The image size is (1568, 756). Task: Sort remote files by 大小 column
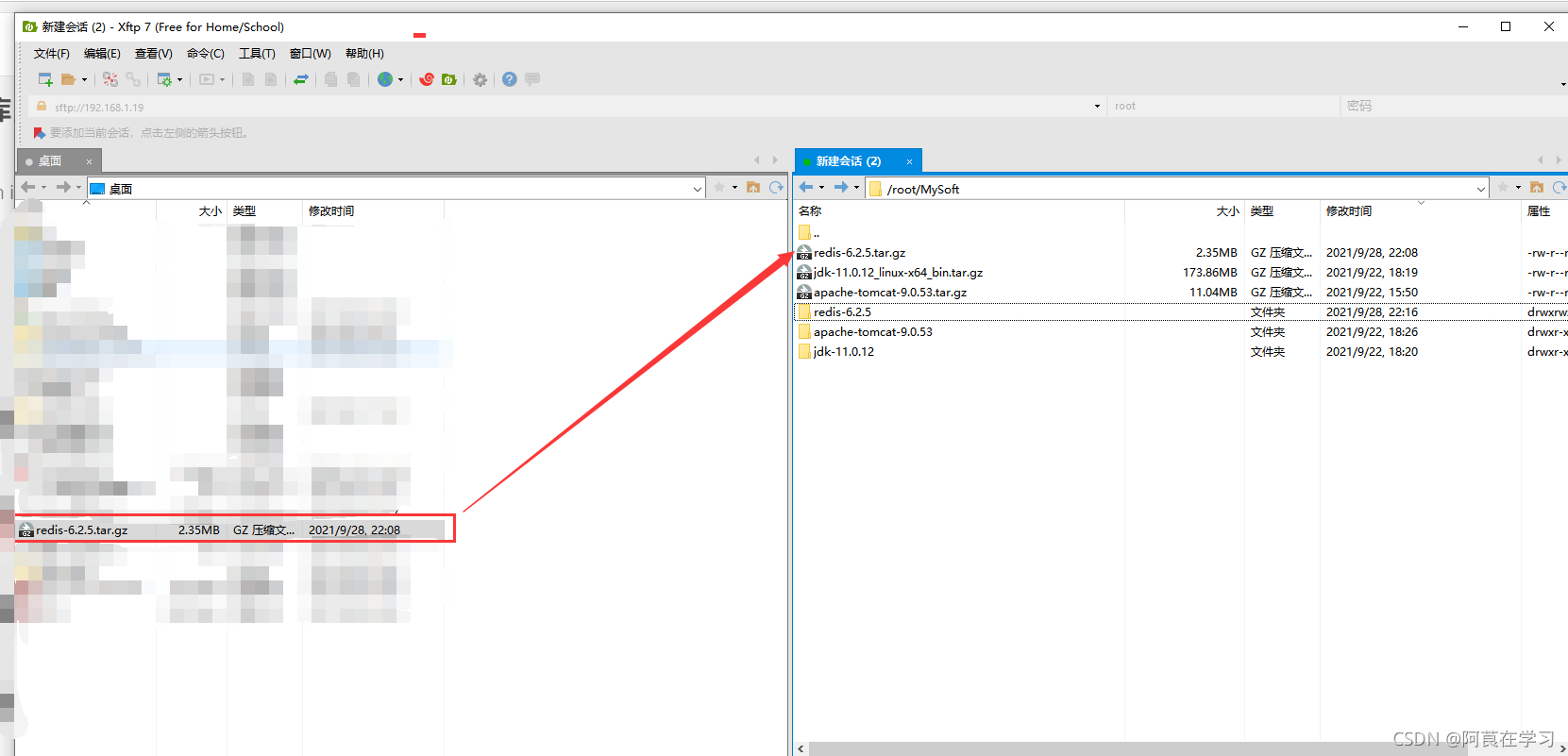pos(1227,211)
